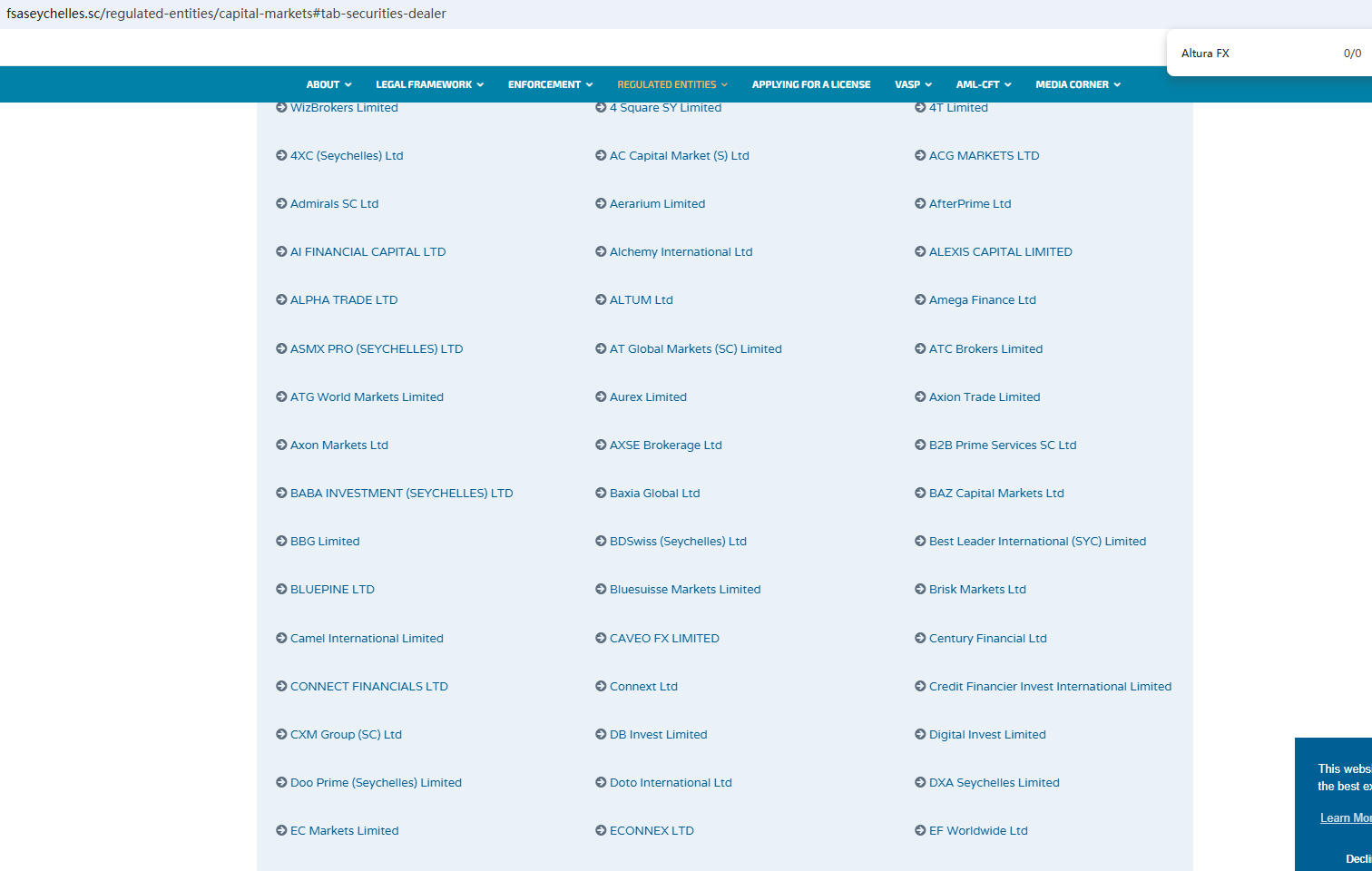Screen dimensions: 1372x871
Task: Open the ENFORCEMENT dropdown
Action: click(x=550, y=84)
